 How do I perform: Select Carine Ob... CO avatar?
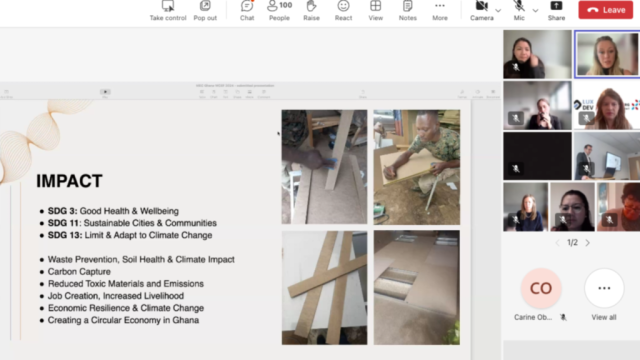pos(541,288)
